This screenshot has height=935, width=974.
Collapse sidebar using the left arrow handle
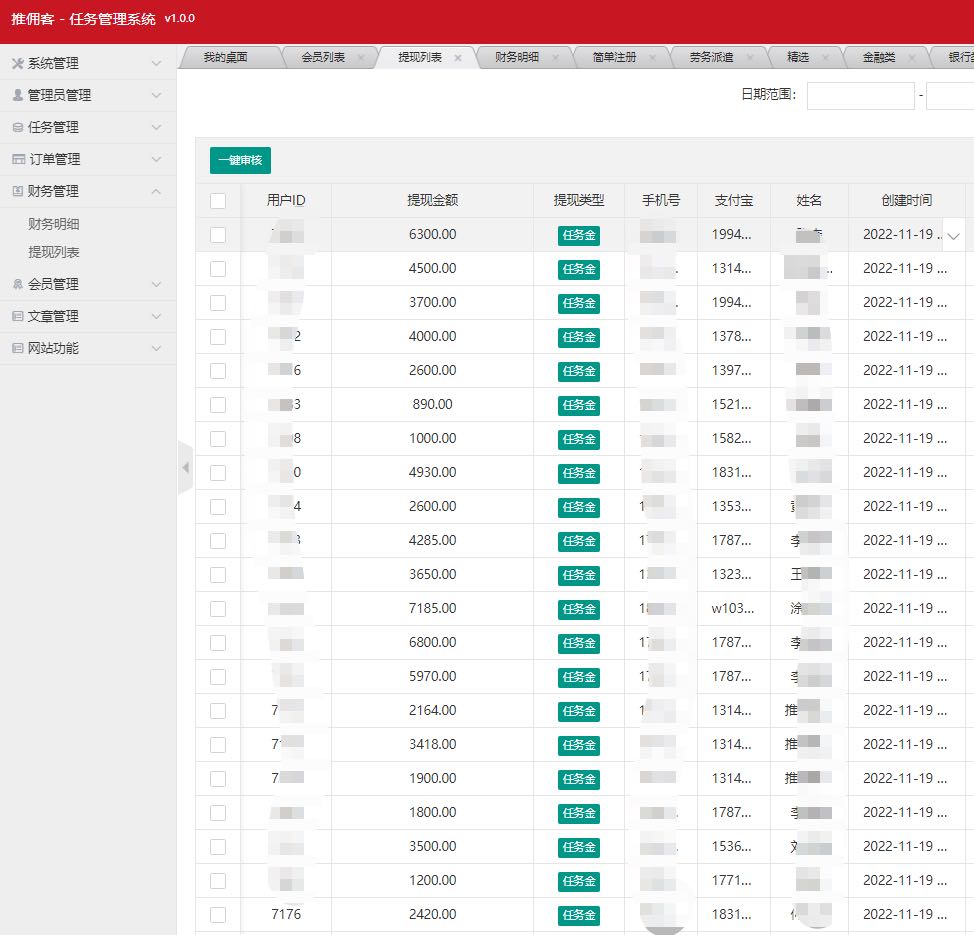coord(184,467)
